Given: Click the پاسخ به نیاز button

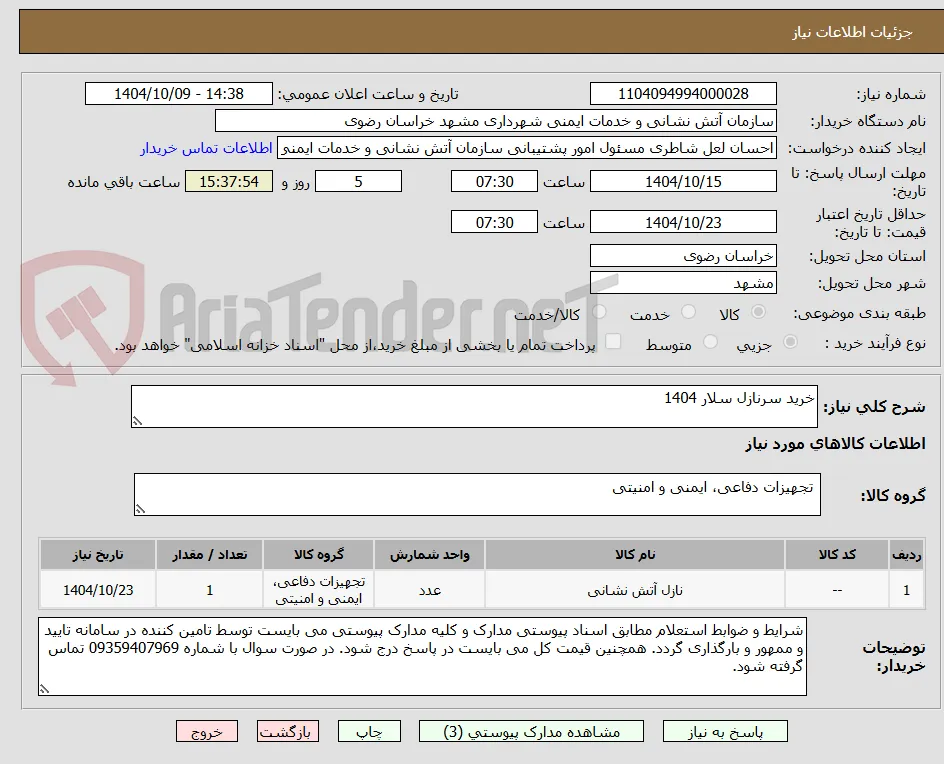Looking at the screenshot, I should click(x=725, y=731).
